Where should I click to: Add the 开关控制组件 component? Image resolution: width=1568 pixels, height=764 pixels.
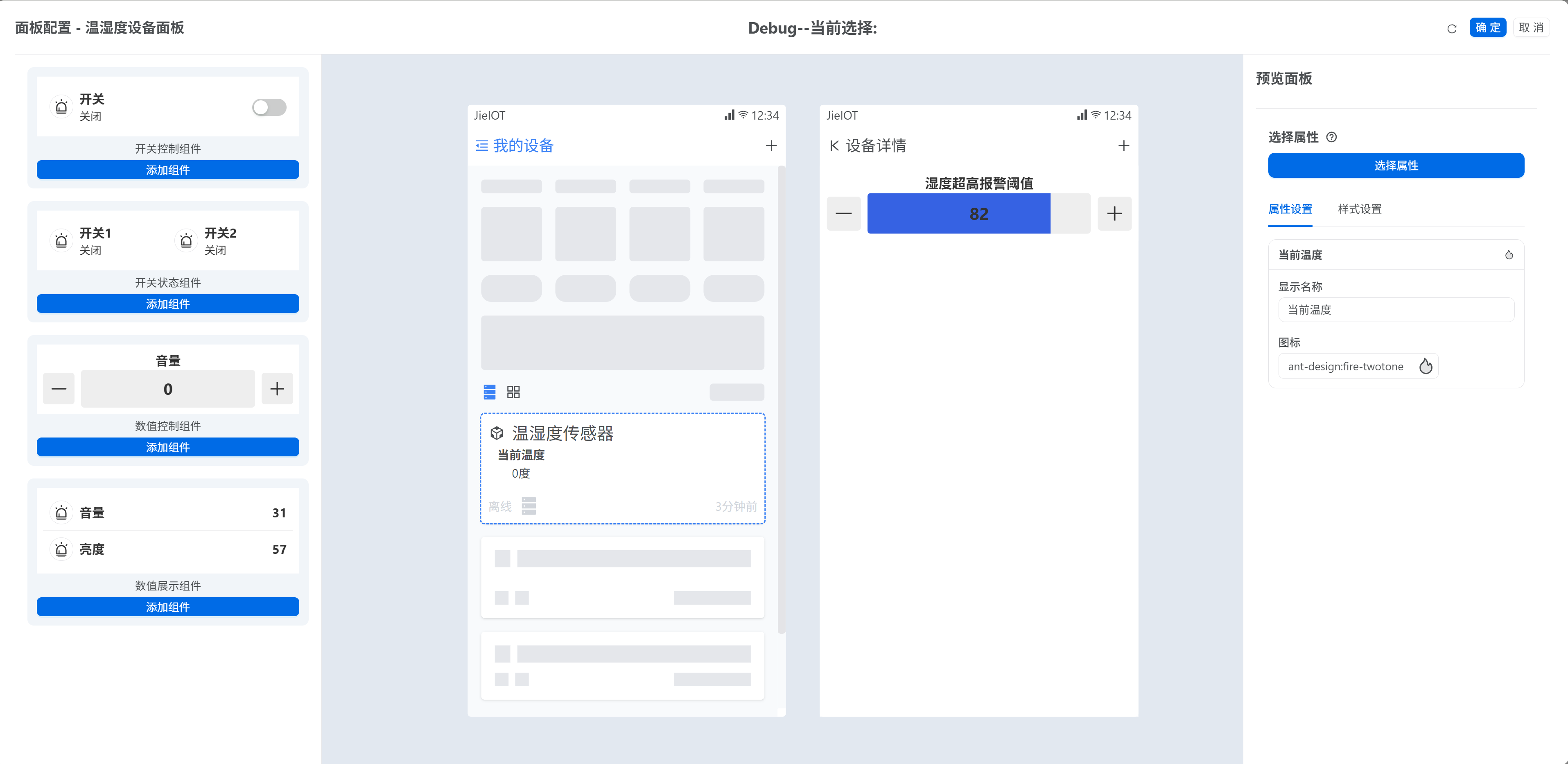(x=167, y=170)
